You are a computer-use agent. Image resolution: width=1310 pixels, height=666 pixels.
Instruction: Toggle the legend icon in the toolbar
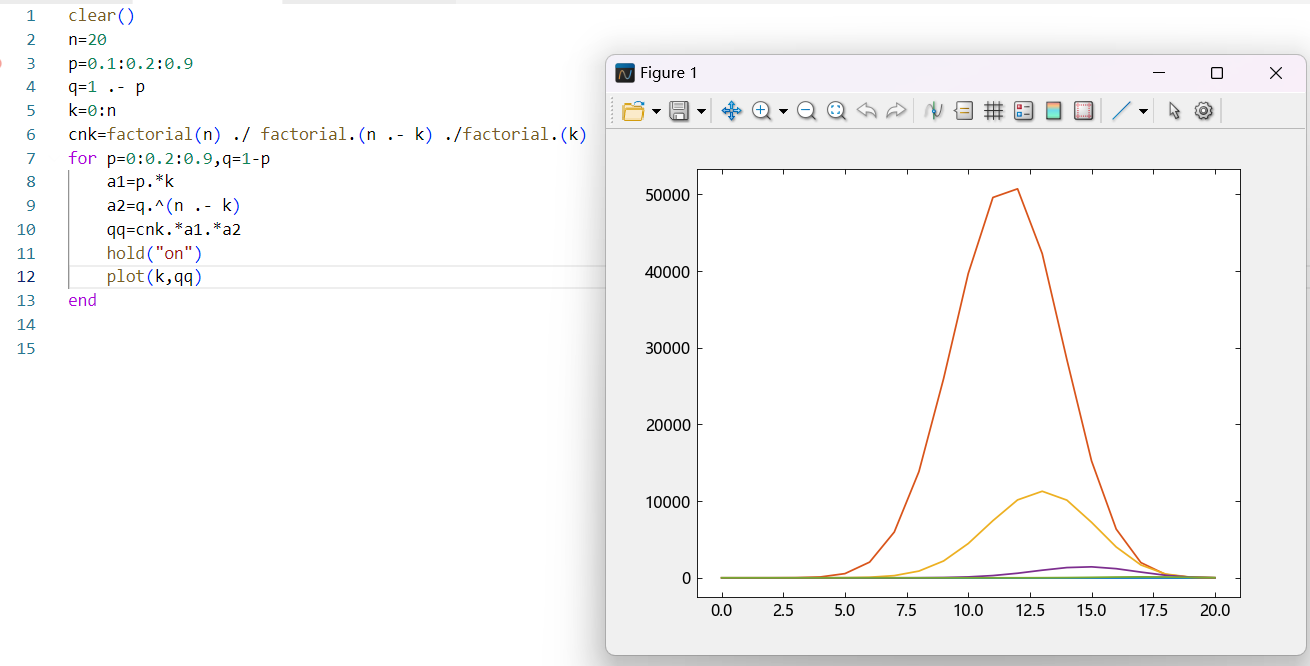(x=1023, y=111)
